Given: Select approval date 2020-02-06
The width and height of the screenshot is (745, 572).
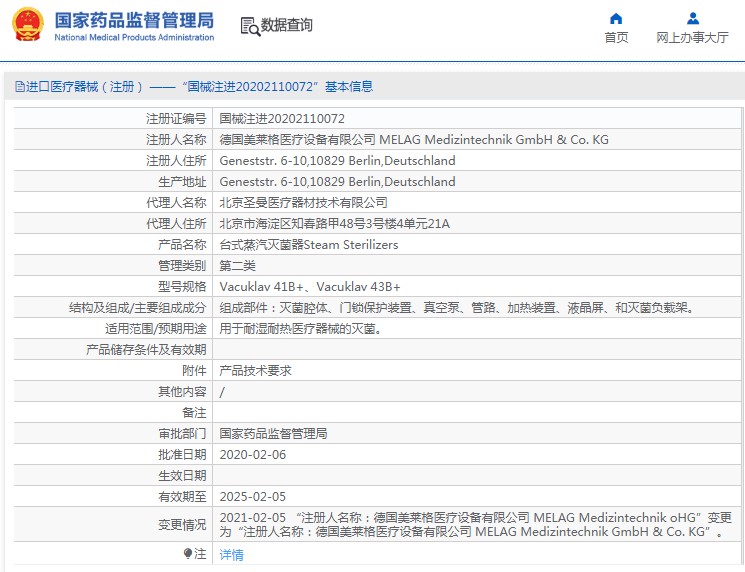Looking at the screenshot, I should (x=253, y=455).
